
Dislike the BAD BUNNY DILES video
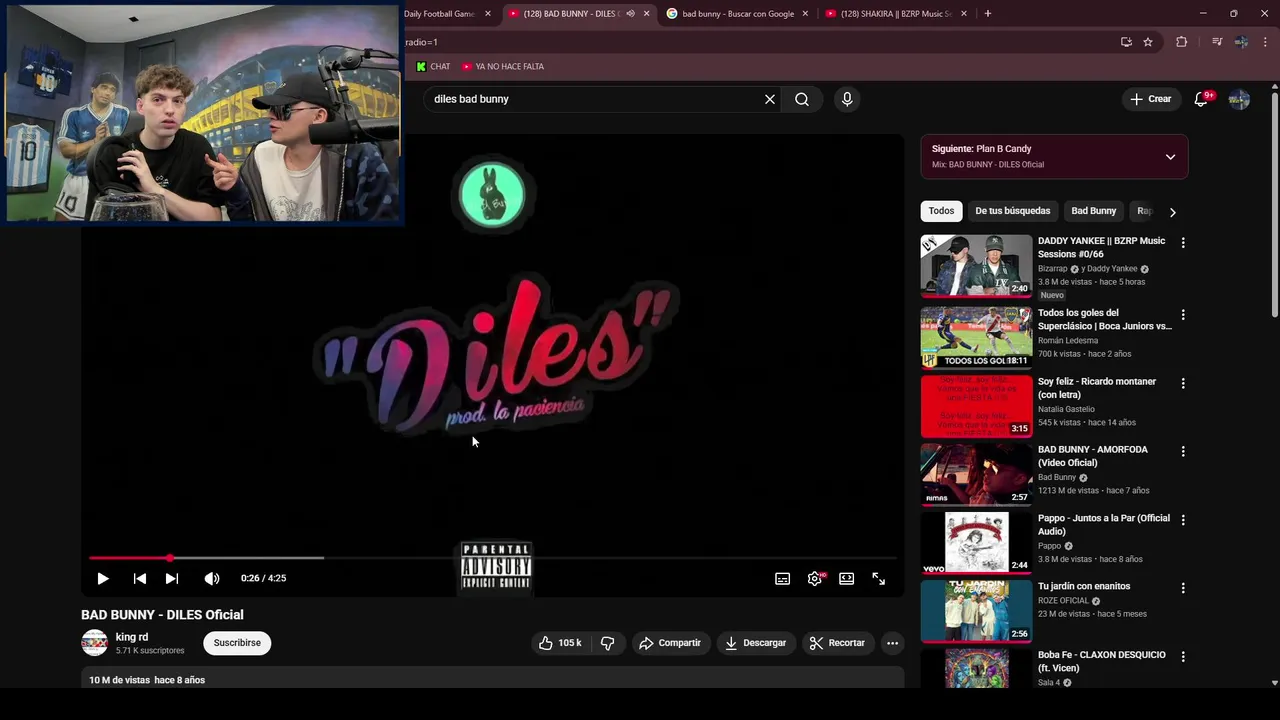(x=607, y=643)
